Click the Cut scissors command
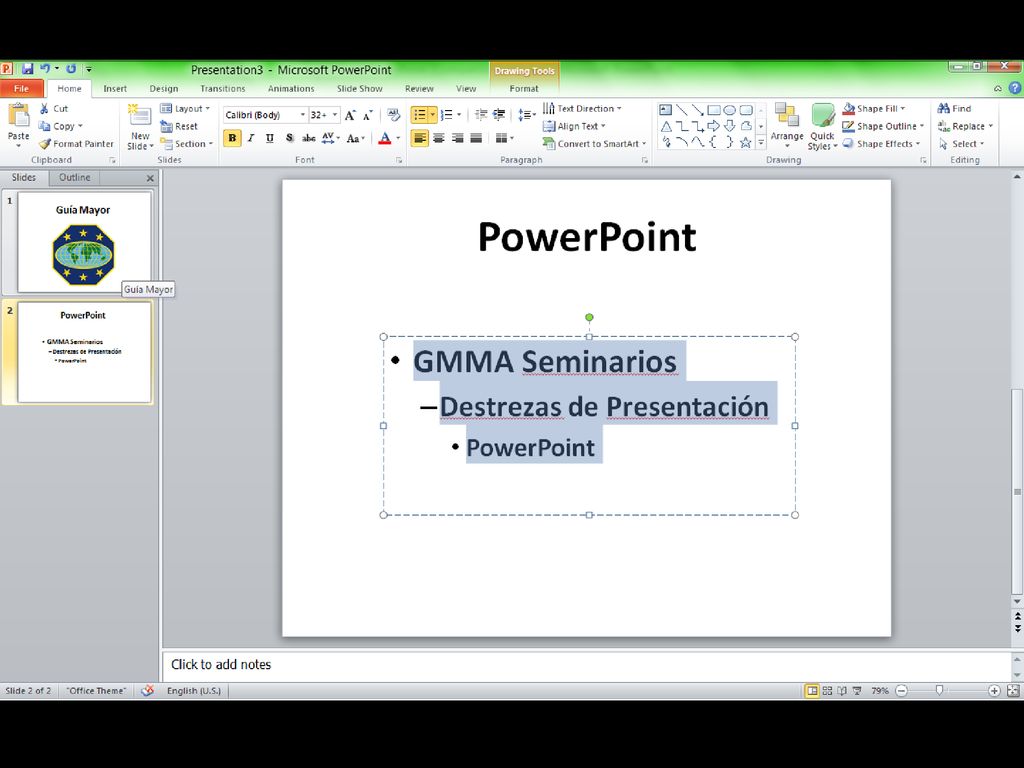Screen dimensions: 1024x768 point(53,108)
